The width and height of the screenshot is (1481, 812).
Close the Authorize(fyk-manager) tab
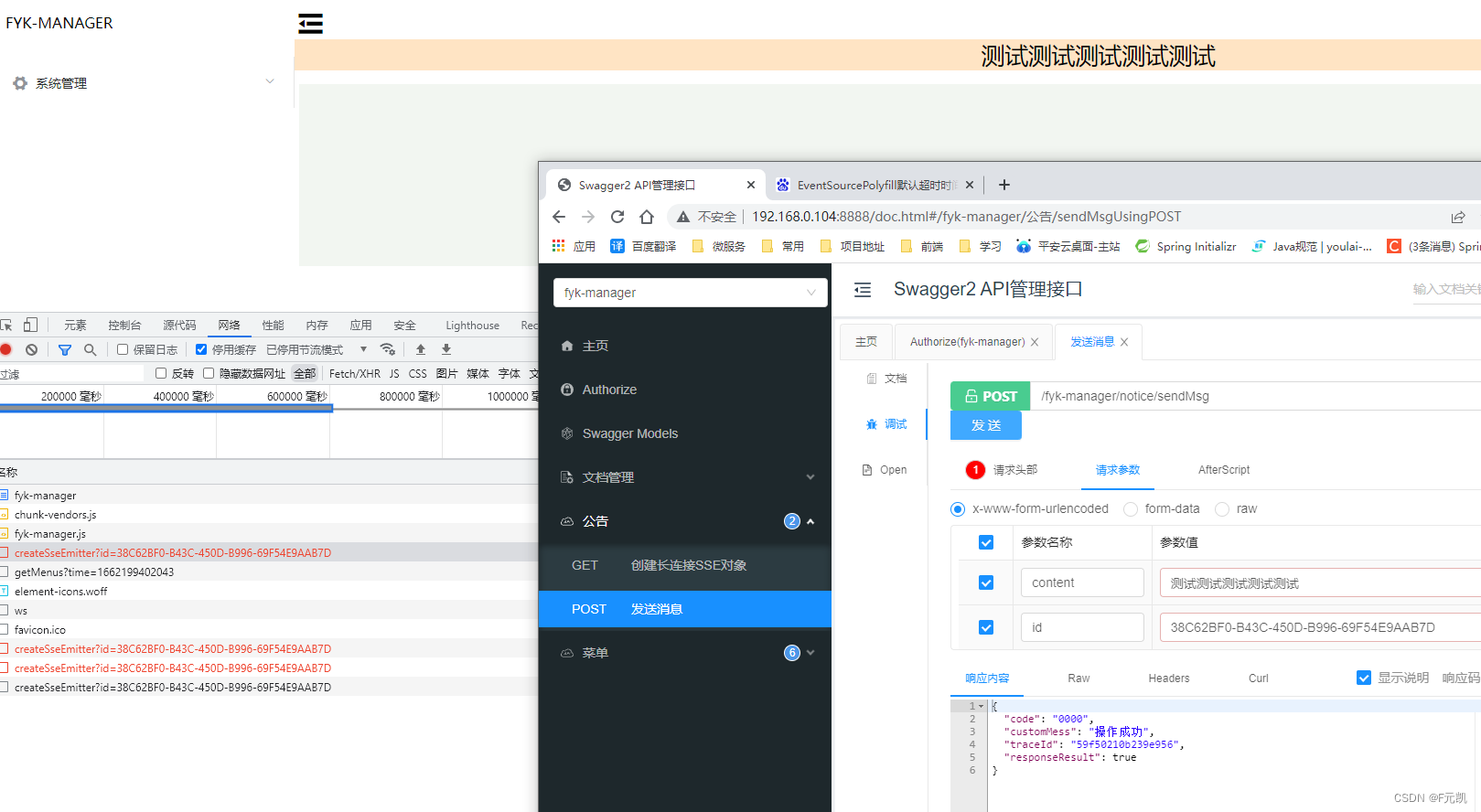1035,342
